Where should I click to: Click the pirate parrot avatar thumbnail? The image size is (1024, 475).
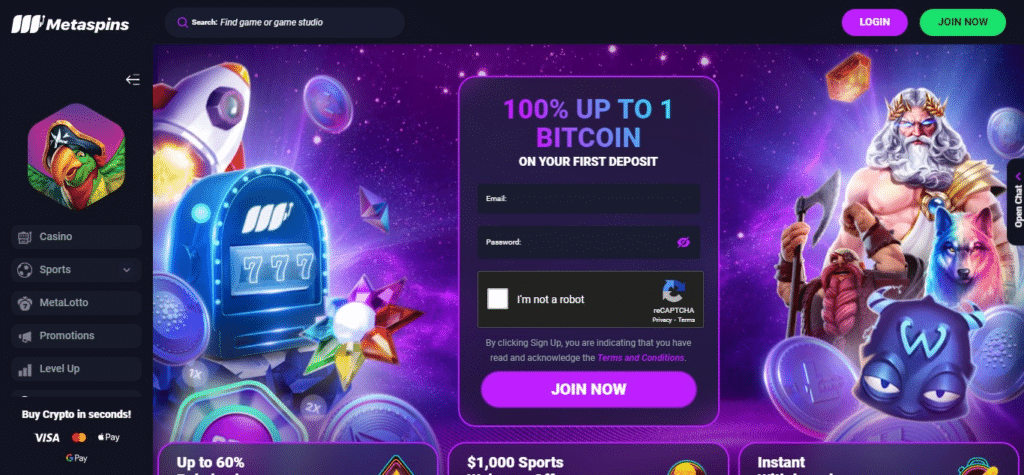(76, 157)
